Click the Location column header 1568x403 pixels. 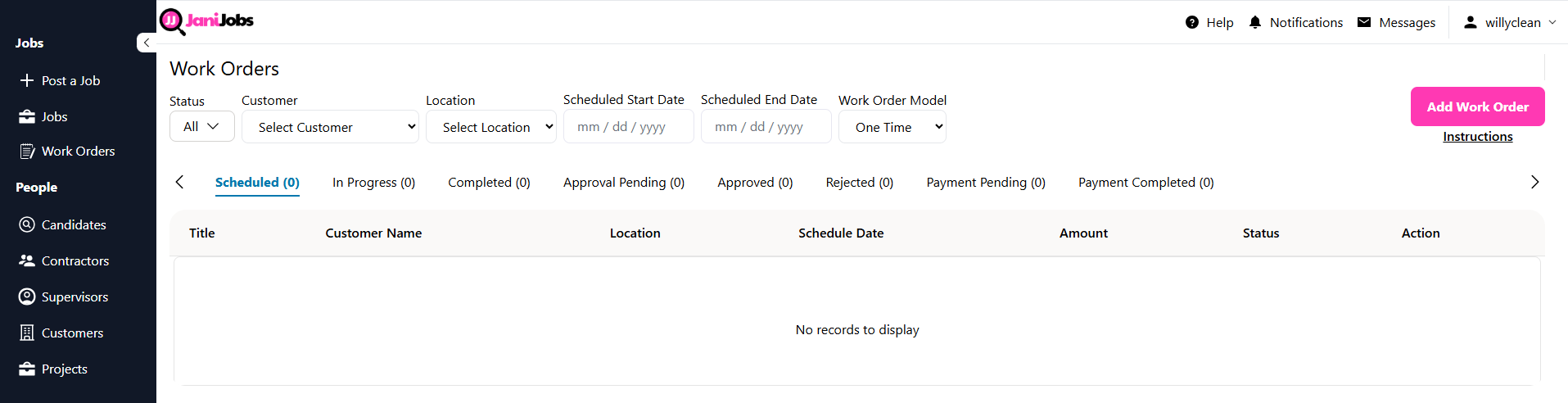tap(635, 233)
